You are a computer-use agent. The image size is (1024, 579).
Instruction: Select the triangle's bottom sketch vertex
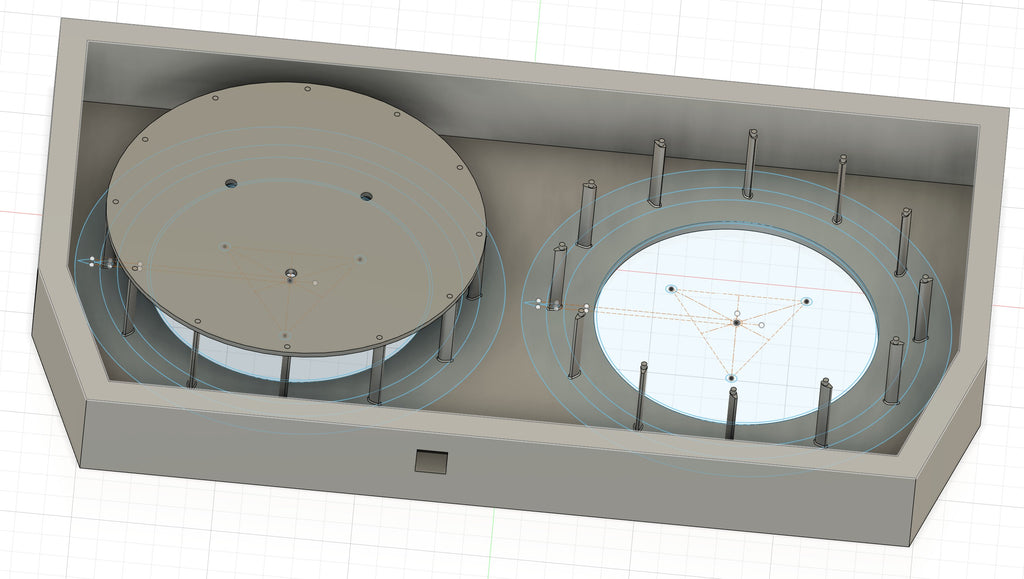[731, 378]
